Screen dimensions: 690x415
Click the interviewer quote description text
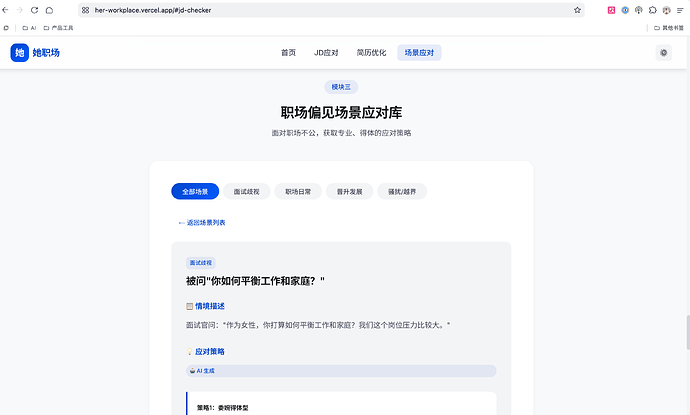point(318,325)
